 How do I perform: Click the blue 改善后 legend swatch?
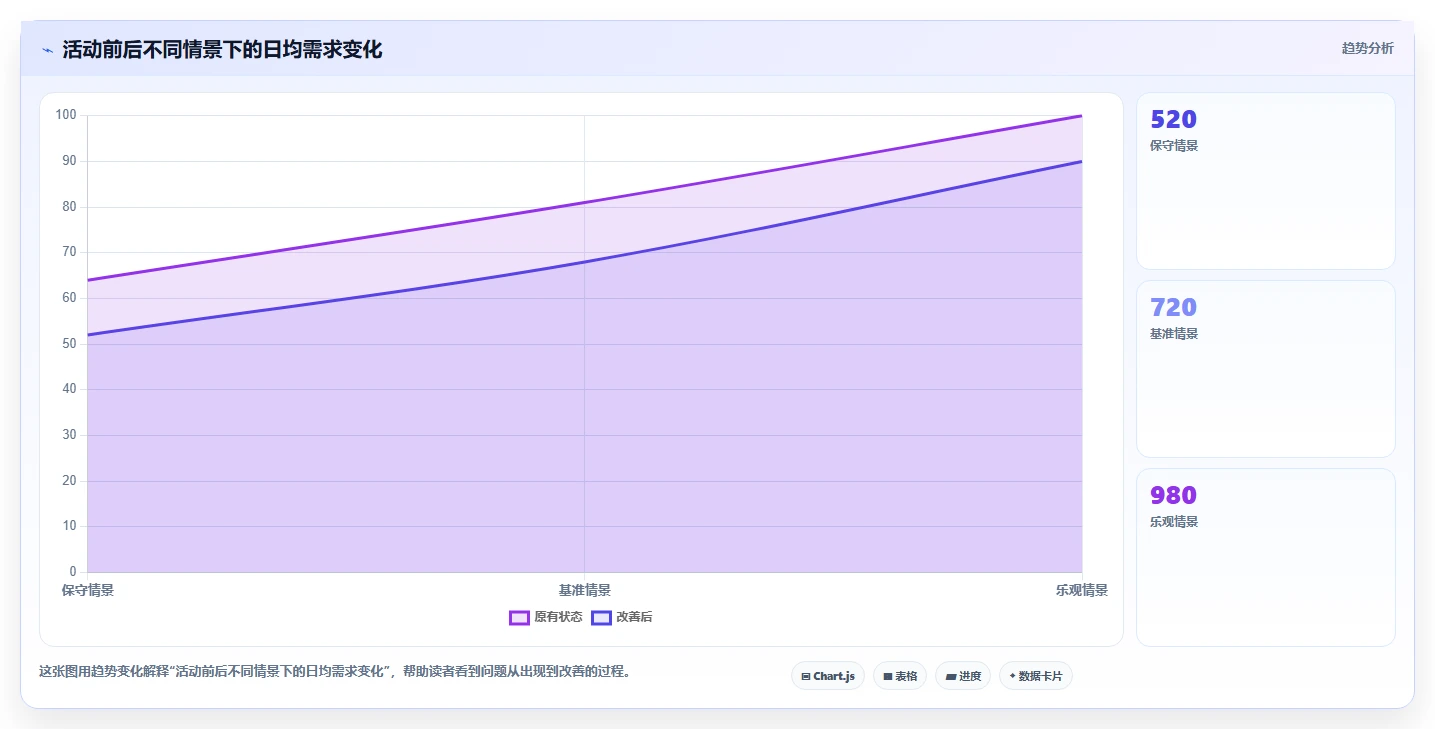pos(601,618)
